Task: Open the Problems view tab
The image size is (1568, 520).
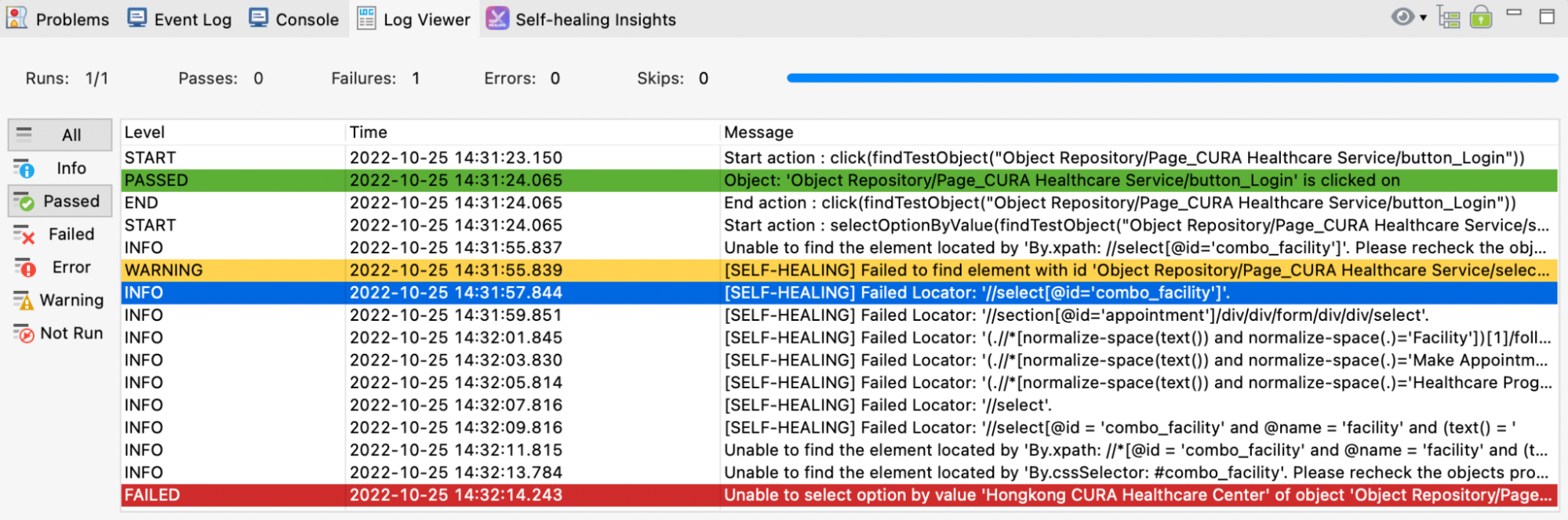Action: click(57, 19)
